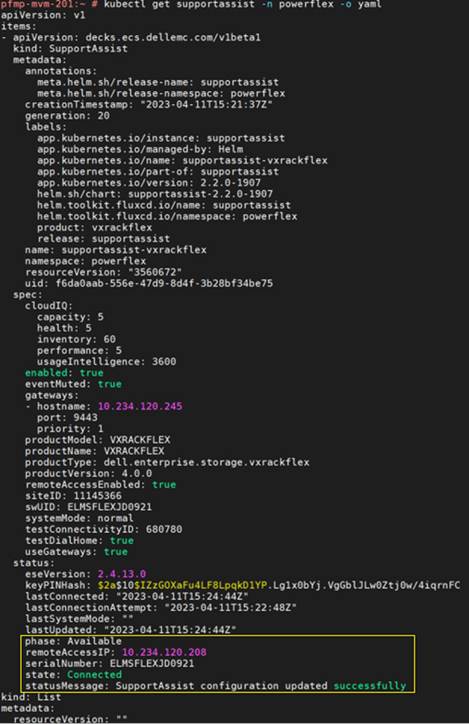The width and height of the screenshot is (469, 724).
Task: Click the useGateways true value
Action: tap(115, 551)
